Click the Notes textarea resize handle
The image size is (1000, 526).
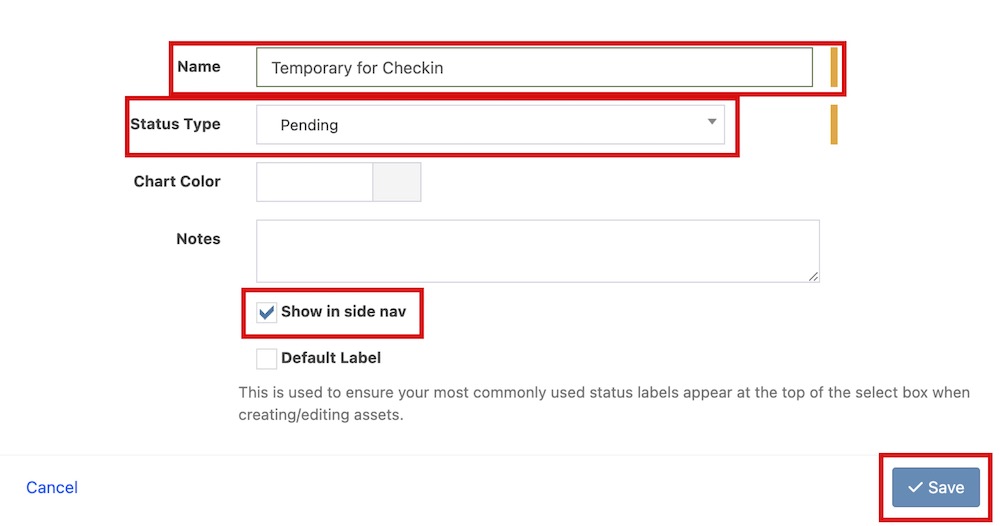pyautogui.click(x=814, y=276)
